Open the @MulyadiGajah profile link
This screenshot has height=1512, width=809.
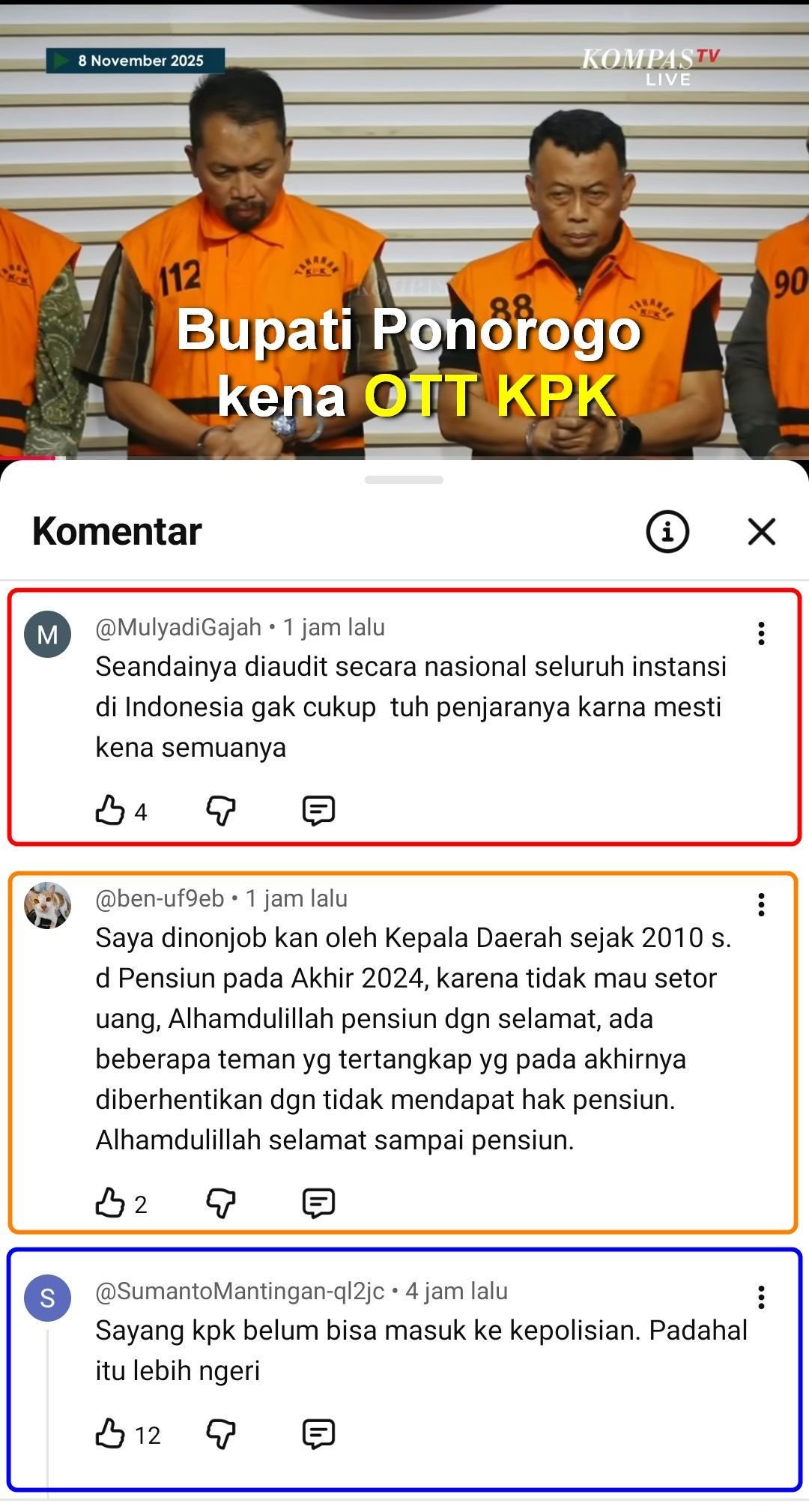pos(178,627)
